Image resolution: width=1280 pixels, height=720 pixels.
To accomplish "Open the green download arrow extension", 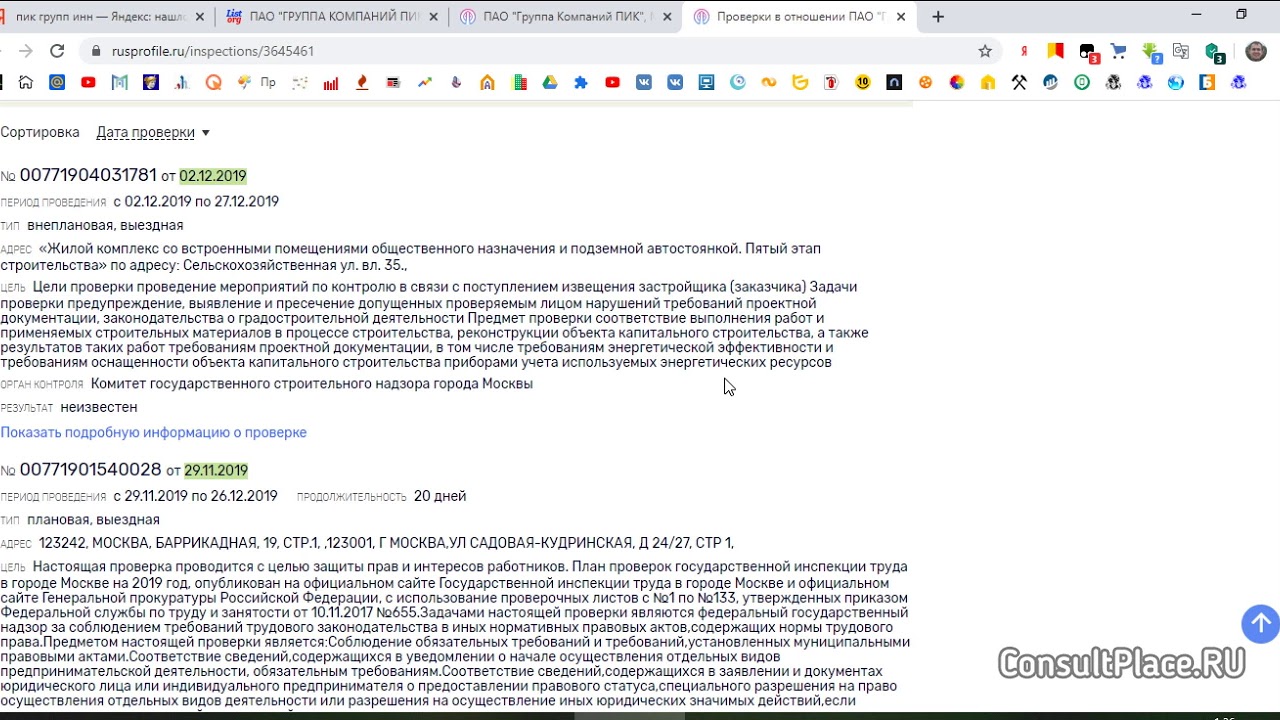I will pyautogui.click(x=1151, y=52).
